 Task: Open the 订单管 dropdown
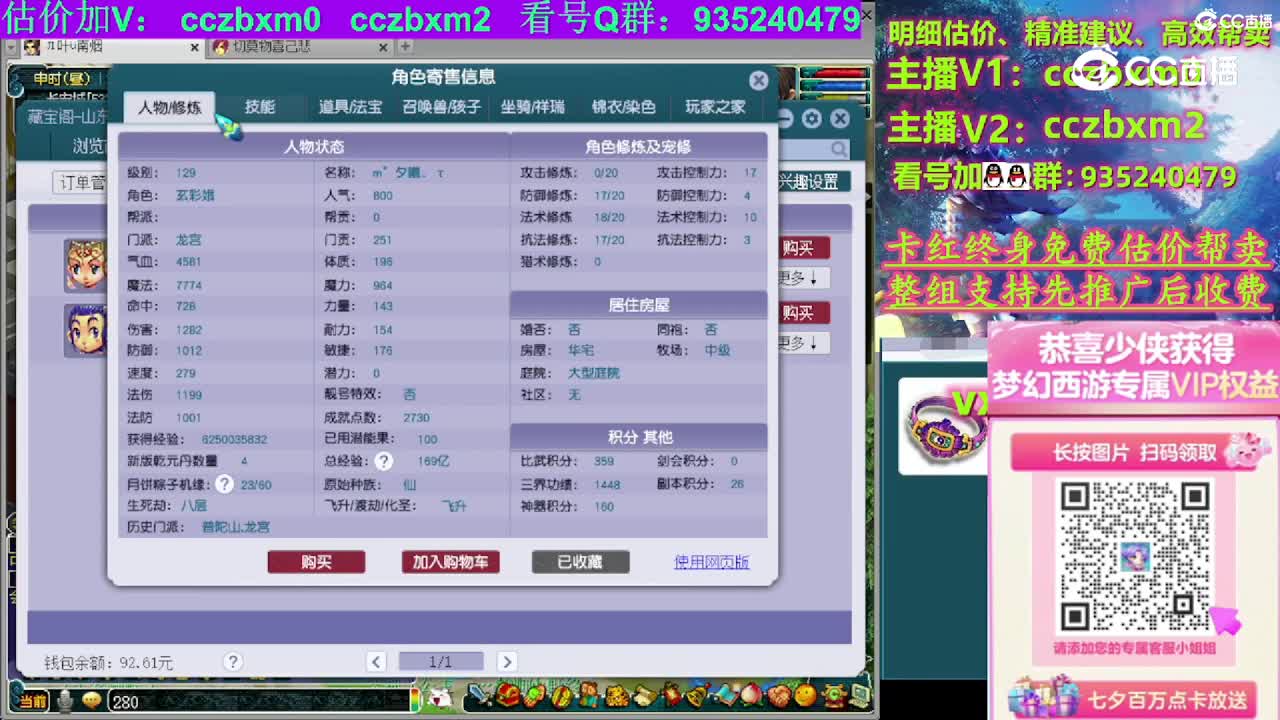(80, 182)
